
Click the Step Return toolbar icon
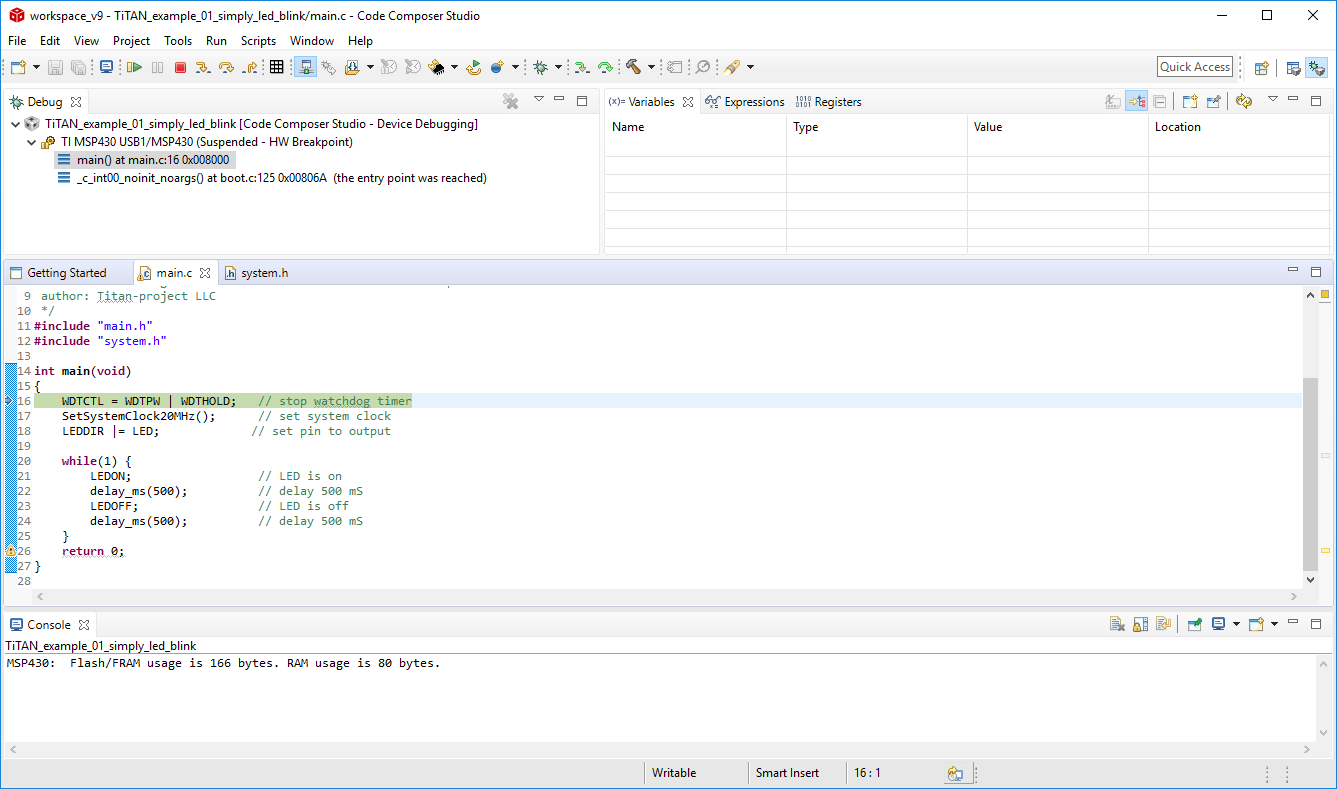(x=250, y=67)
